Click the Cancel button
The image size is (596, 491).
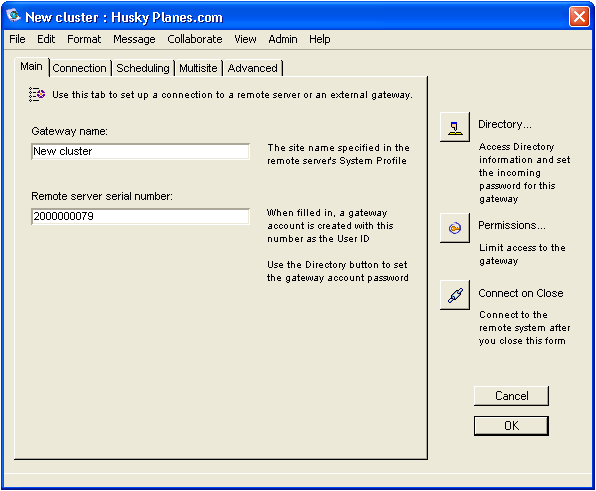(511, 396)
